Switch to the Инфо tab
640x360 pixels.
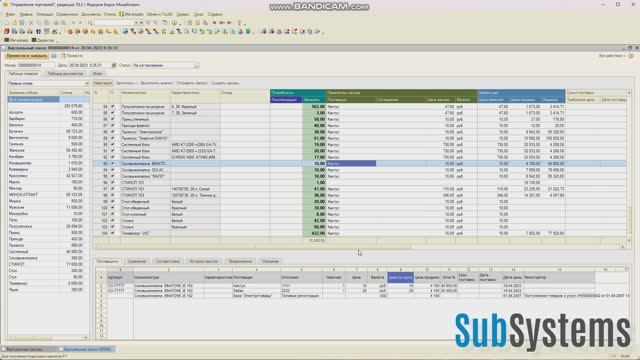(x=98, y=74)
